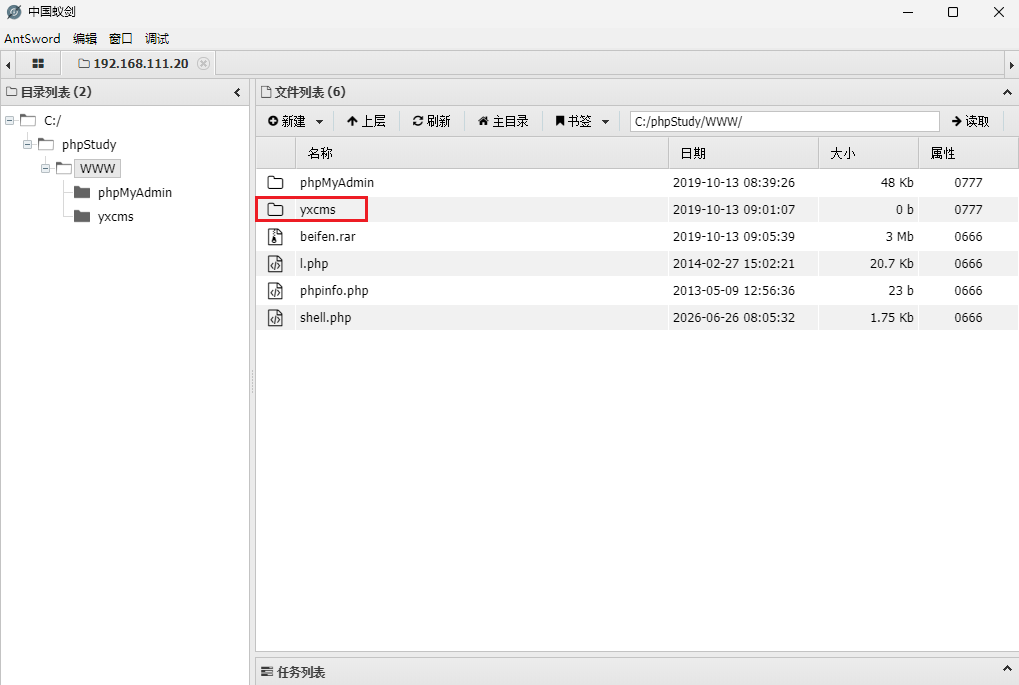Expand the 任务列表 task panel
This screenshot has height=685, width=1019.
1007,668
